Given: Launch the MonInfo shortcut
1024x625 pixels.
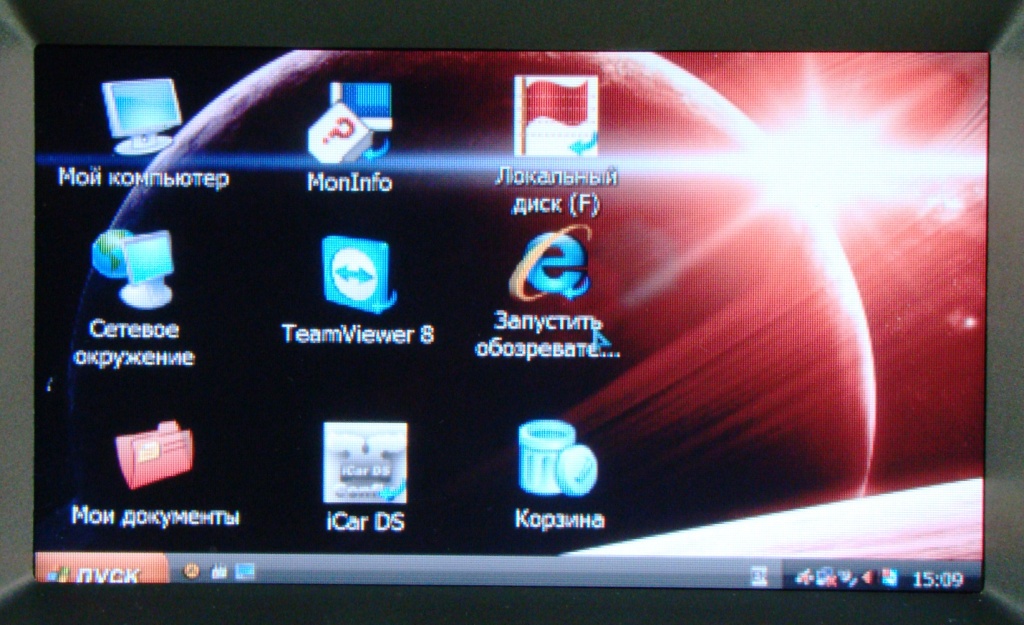Looking at the screenshot, I should pyautogui.click(x=349, y=122).
